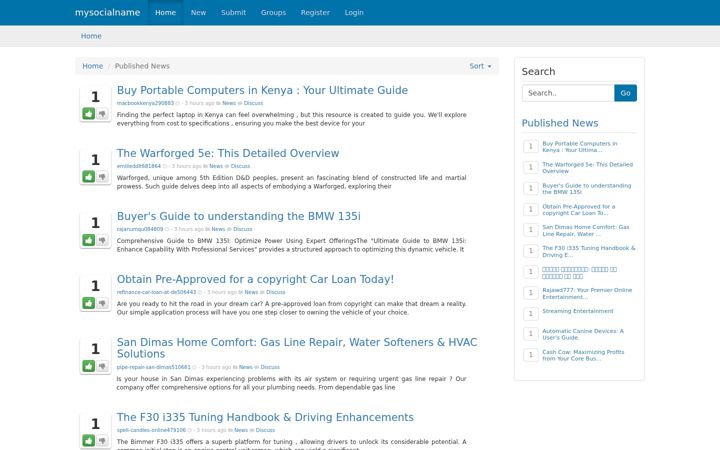Open sidebar link San Dimas Home Comfort
The width and height of the screenshot is (720, 450).
click(x=585, y=231)
